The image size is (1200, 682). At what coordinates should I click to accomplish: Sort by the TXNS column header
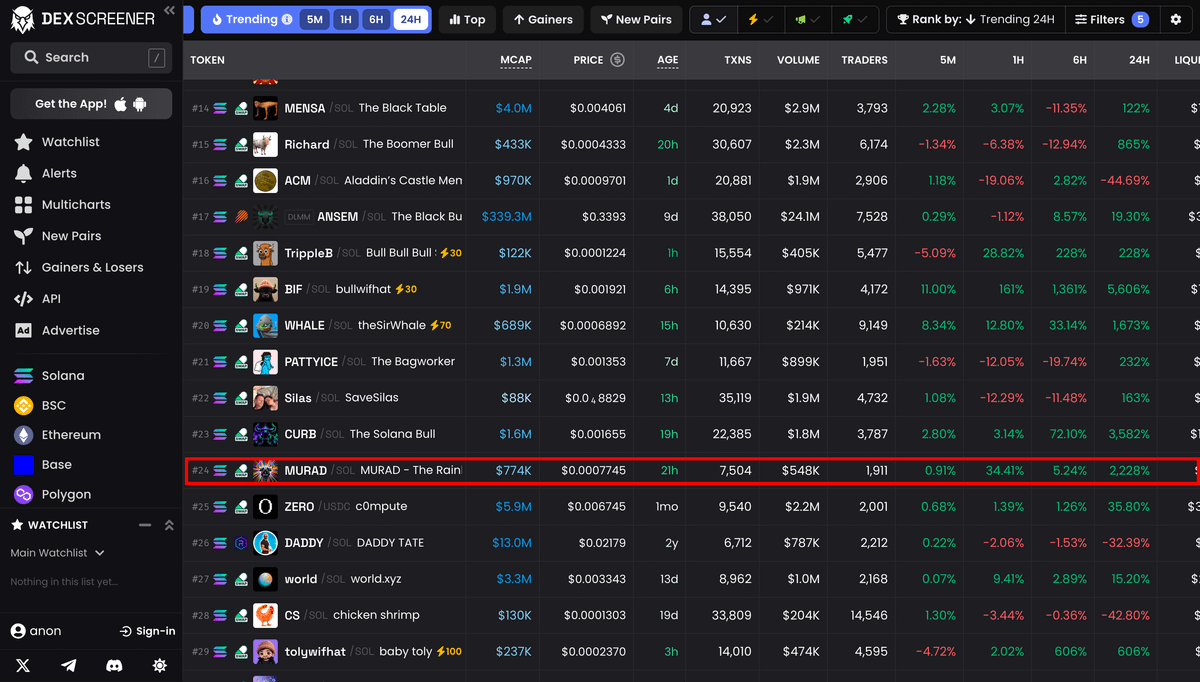pyautogui.click(x=738, y=60)
